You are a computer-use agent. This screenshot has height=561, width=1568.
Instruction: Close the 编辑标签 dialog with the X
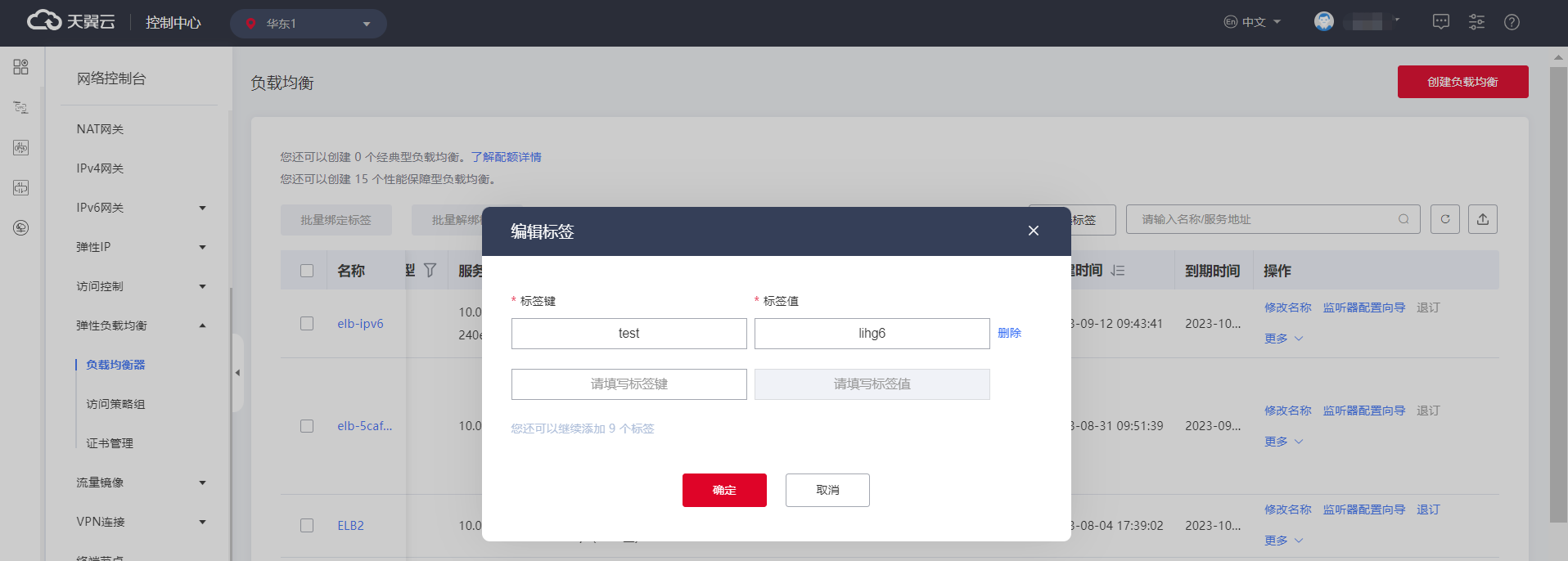pyautogui.click(x=1034, y=231)
